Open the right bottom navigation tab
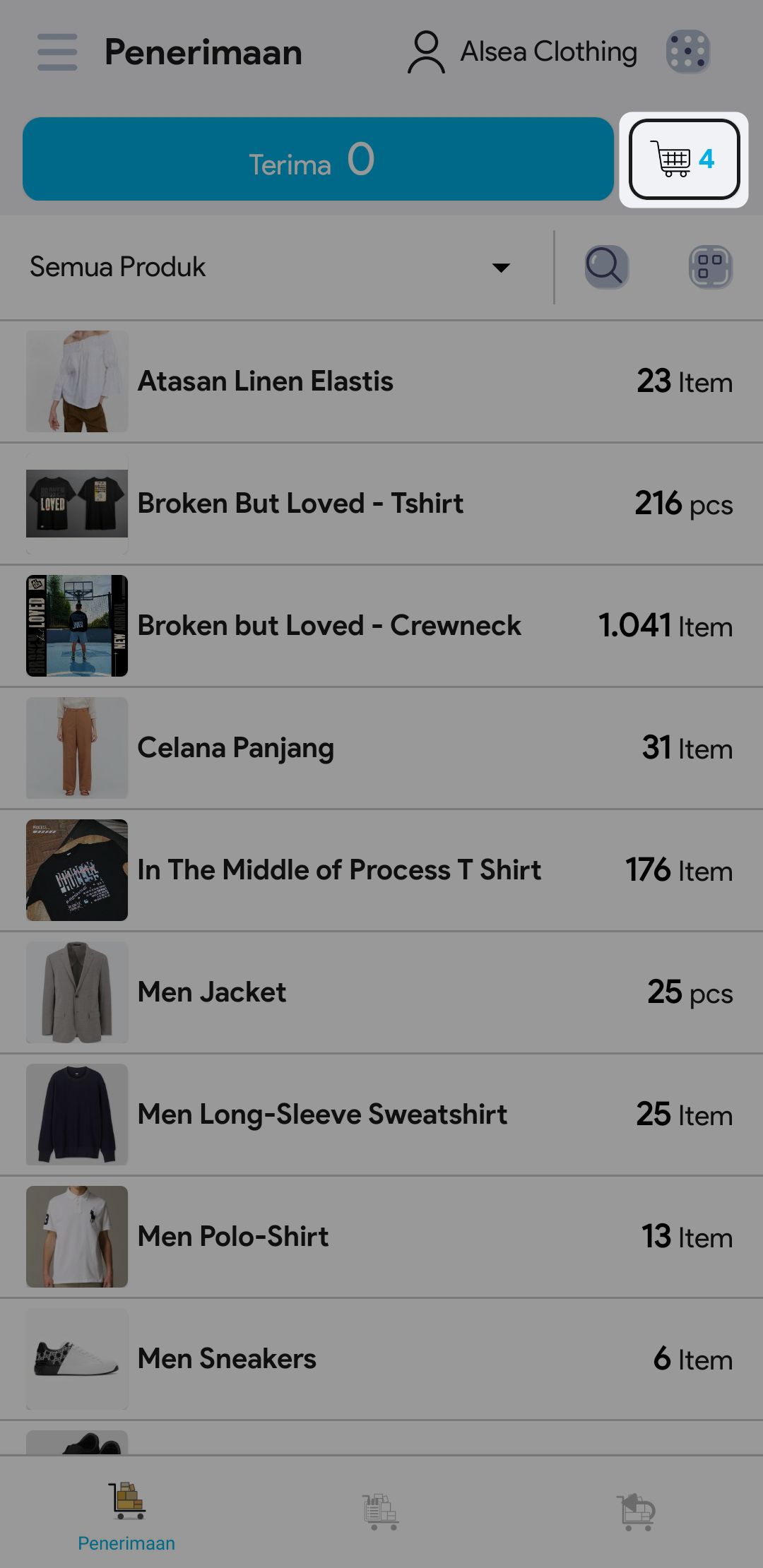Image resolution: width=763 pixels, height=1568 pixels. pos(636,1511)
